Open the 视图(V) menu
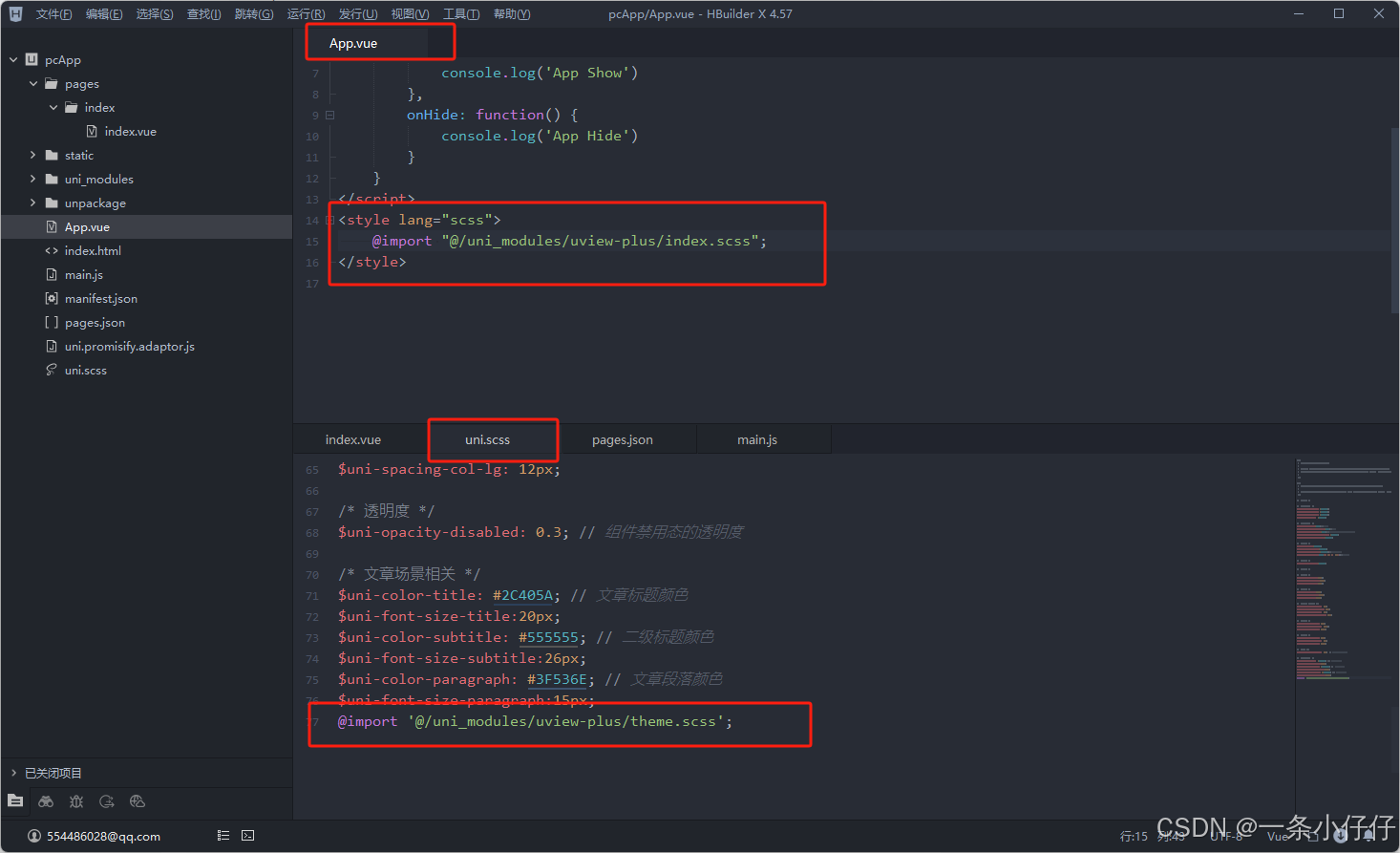 (x=410, y=13)
